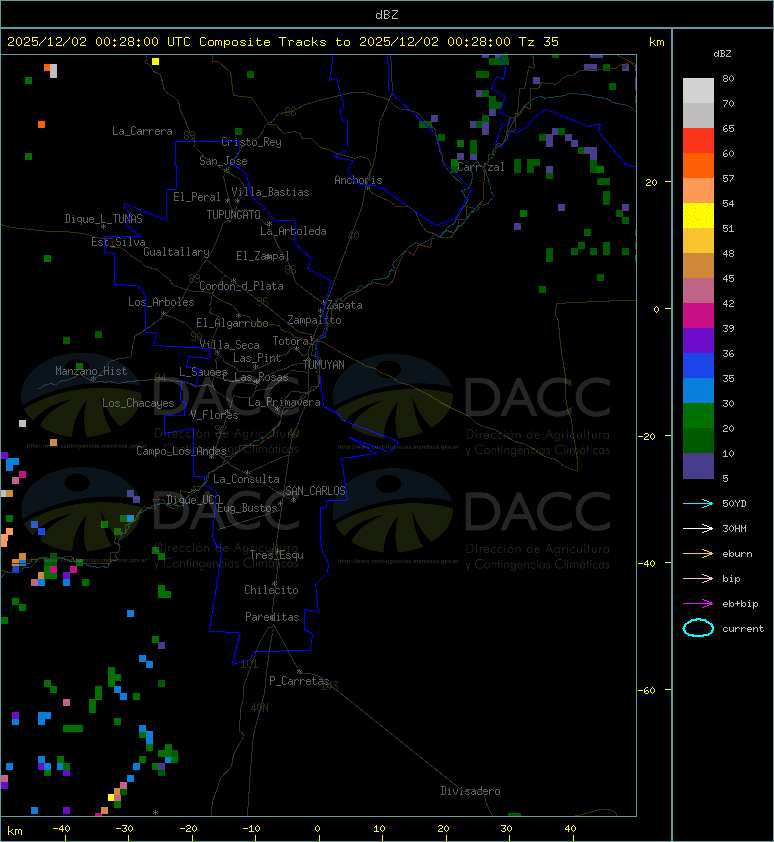Select the Eug_Bustos label
Screen dimensions: 774x842
[247, 508]
